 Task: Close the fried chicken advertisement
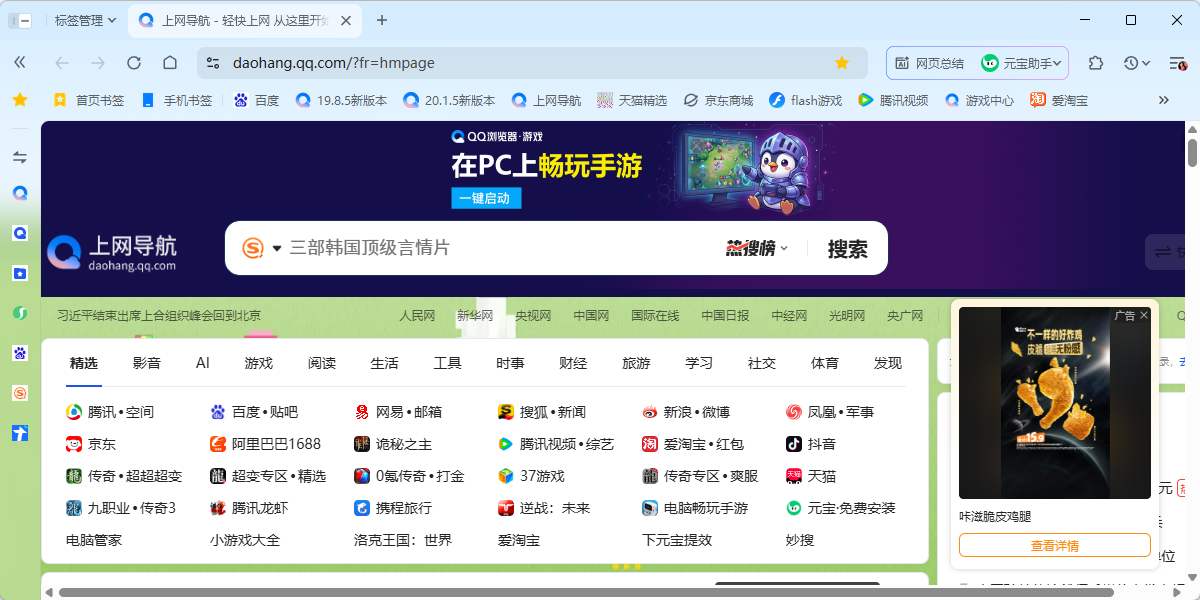(x=1144, y=315)
